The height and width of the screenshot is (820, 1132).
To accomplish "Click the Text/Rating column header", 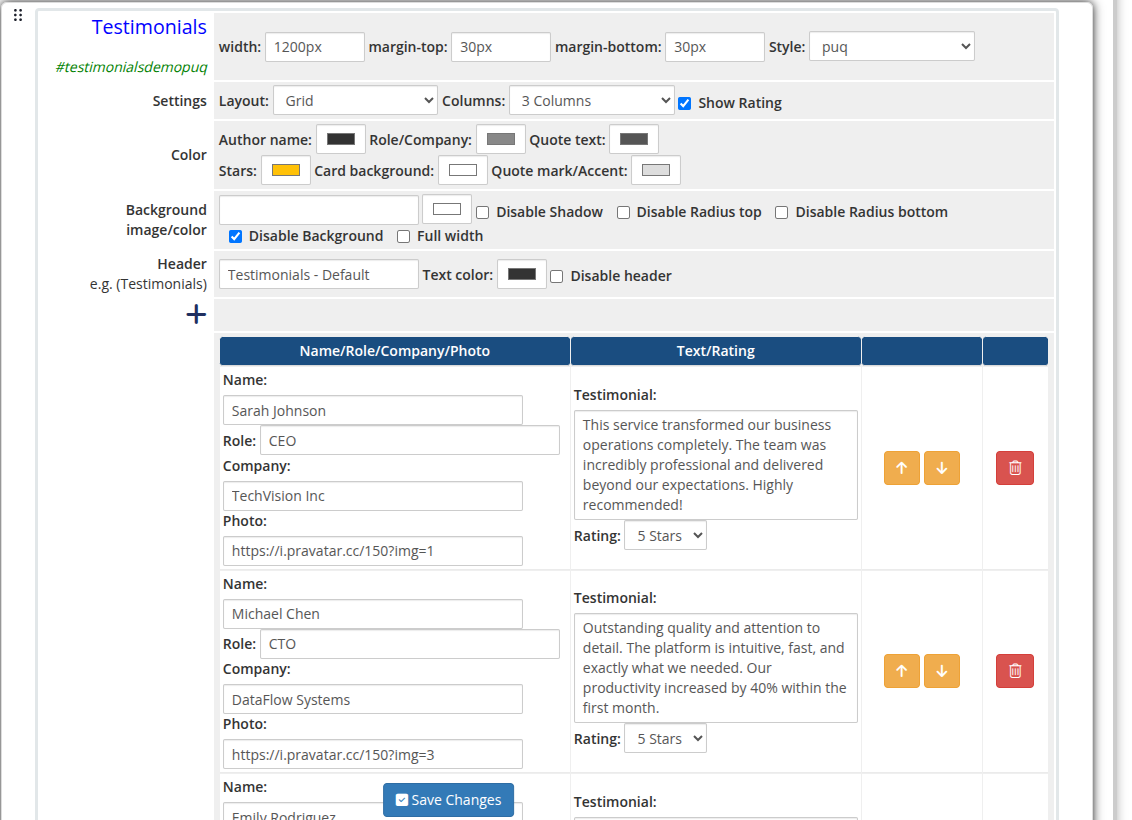I will [715, 351].
